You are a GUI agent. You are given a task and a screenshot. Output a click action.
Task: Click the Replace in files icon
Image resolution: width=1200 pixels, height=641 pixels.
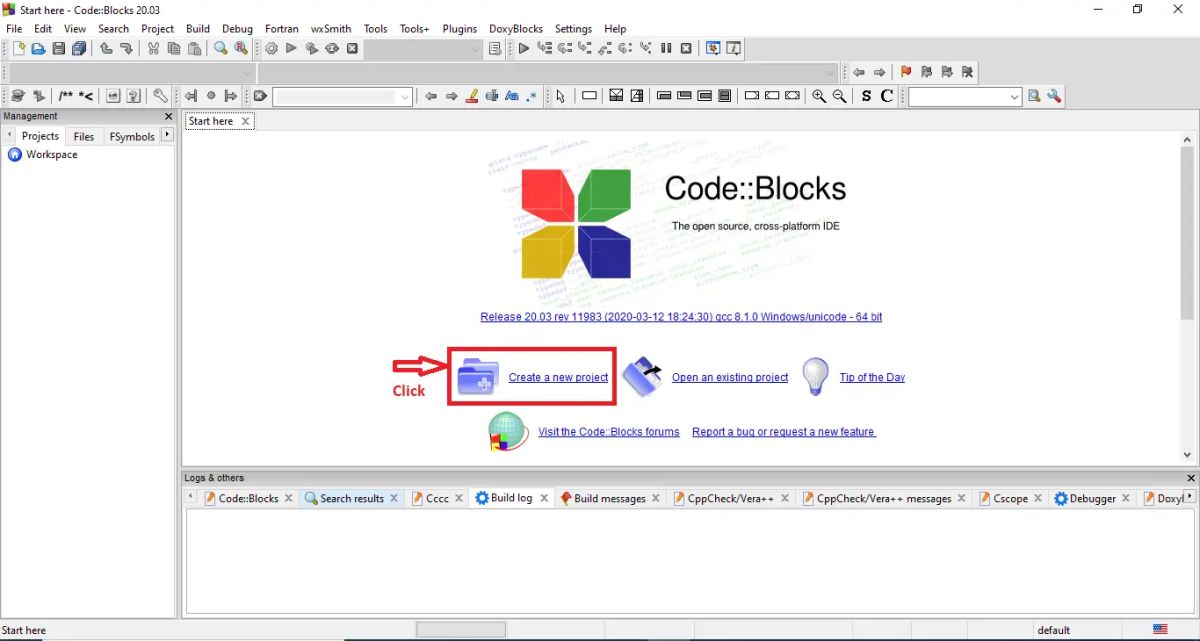click(x=240, y=48)
